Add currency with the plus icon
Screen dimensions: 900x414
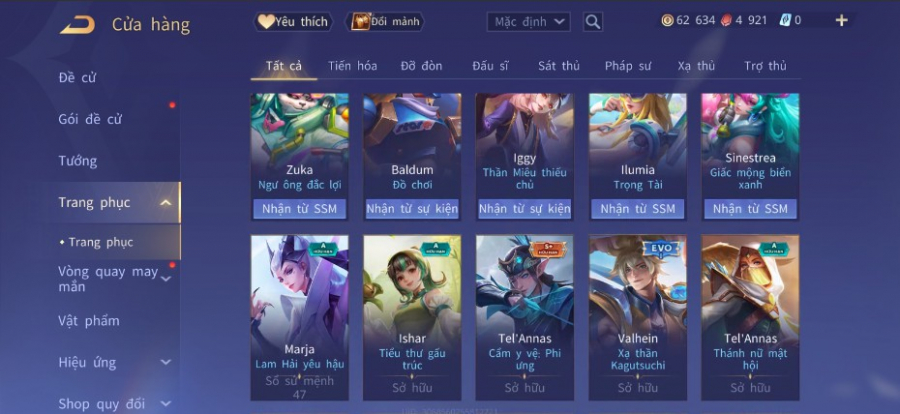tap(841, 21)
